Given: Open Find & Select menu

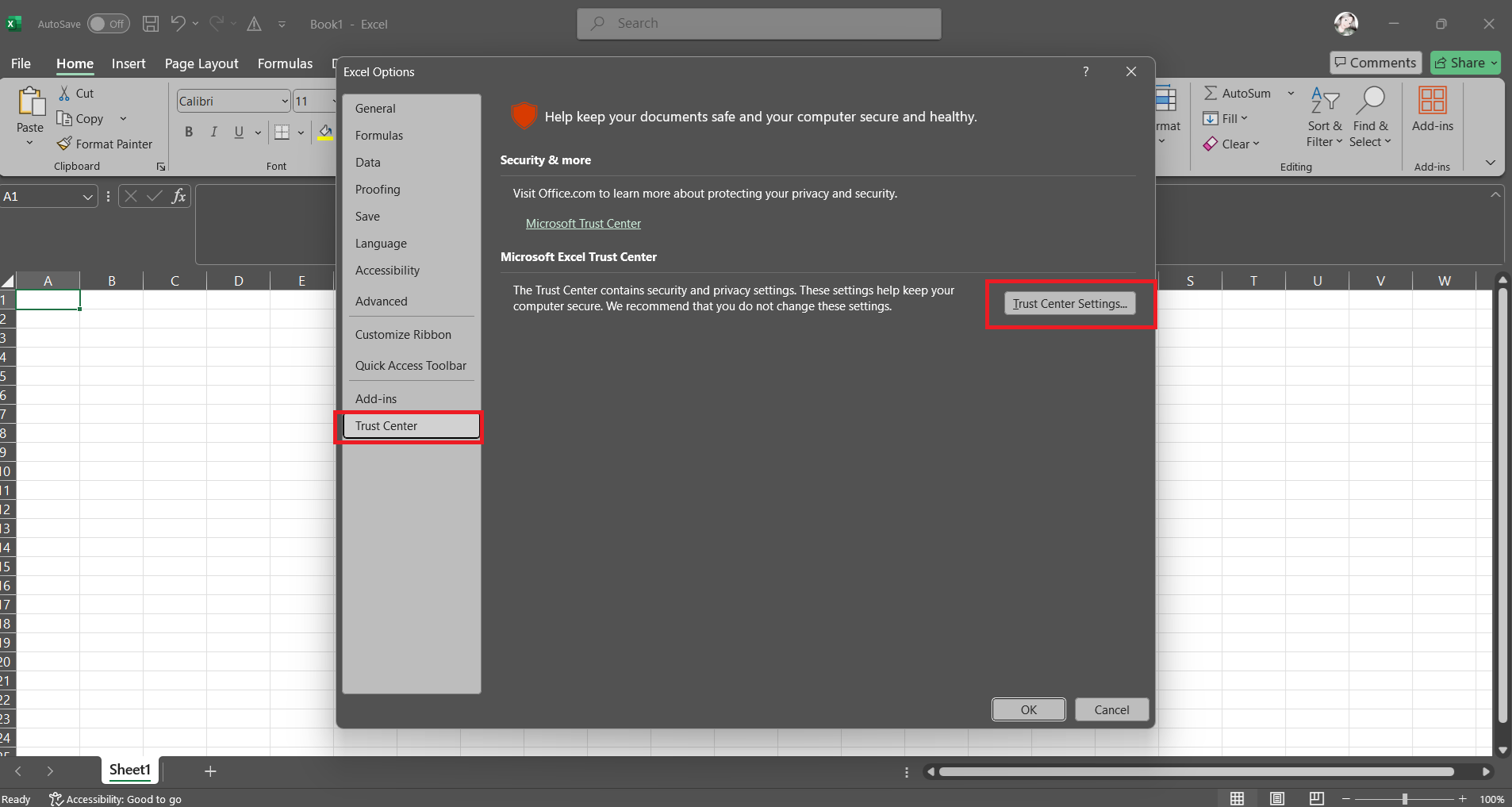Looking at the screenshot, I should coord(1371,117).
